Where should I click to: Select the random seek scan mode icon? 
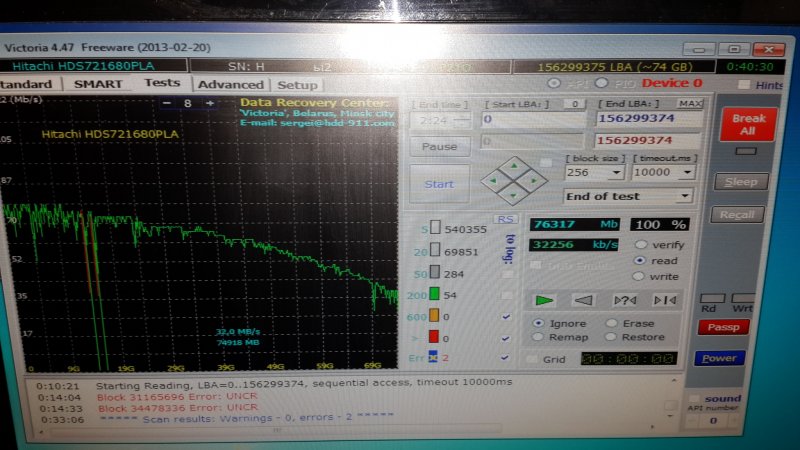point(625,300)
